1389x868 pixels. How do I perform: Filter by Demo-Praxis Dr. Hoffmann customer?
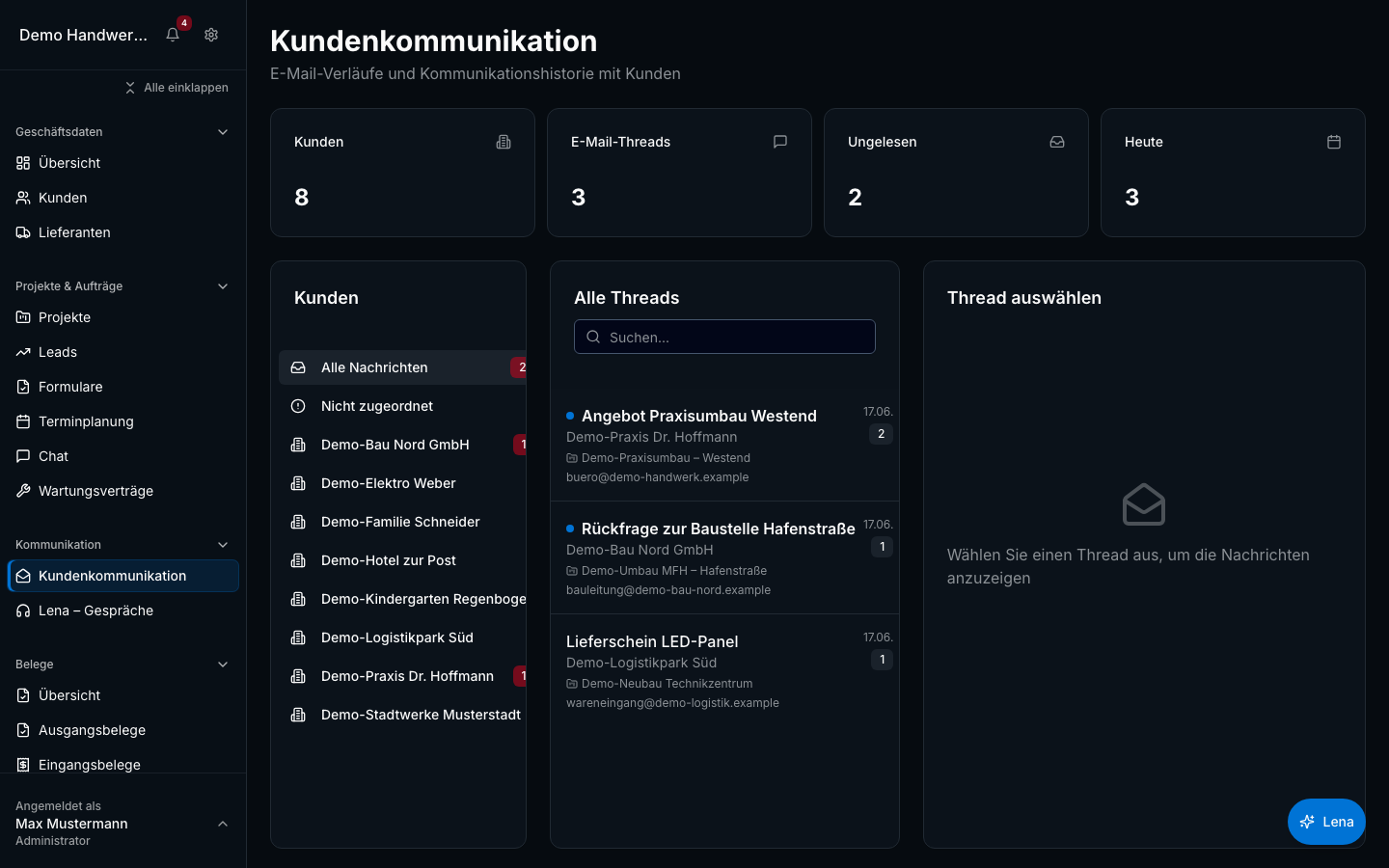tap(402, 676)
